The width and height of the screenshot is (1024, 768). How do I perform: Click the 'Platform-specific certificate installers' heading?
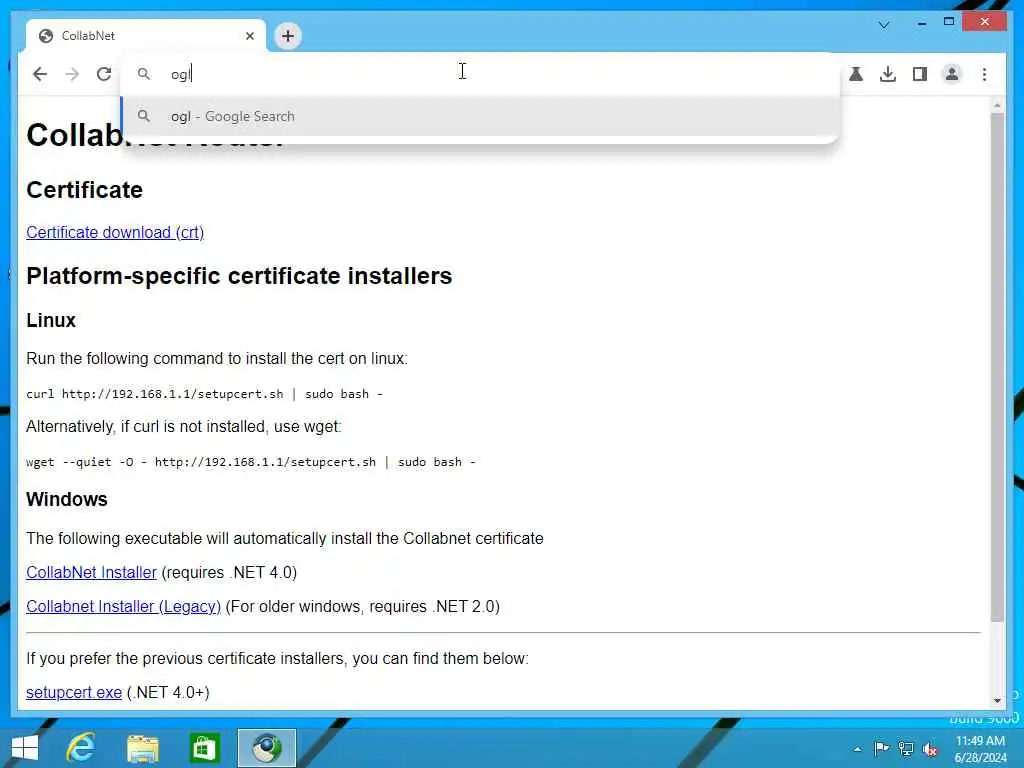[239, 276]
